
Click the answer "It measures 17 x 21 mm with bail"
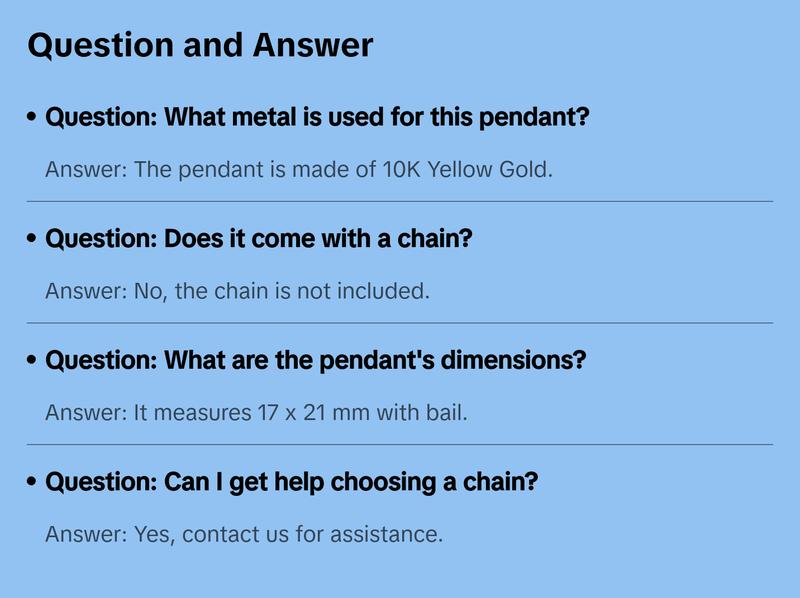[256, 412]
